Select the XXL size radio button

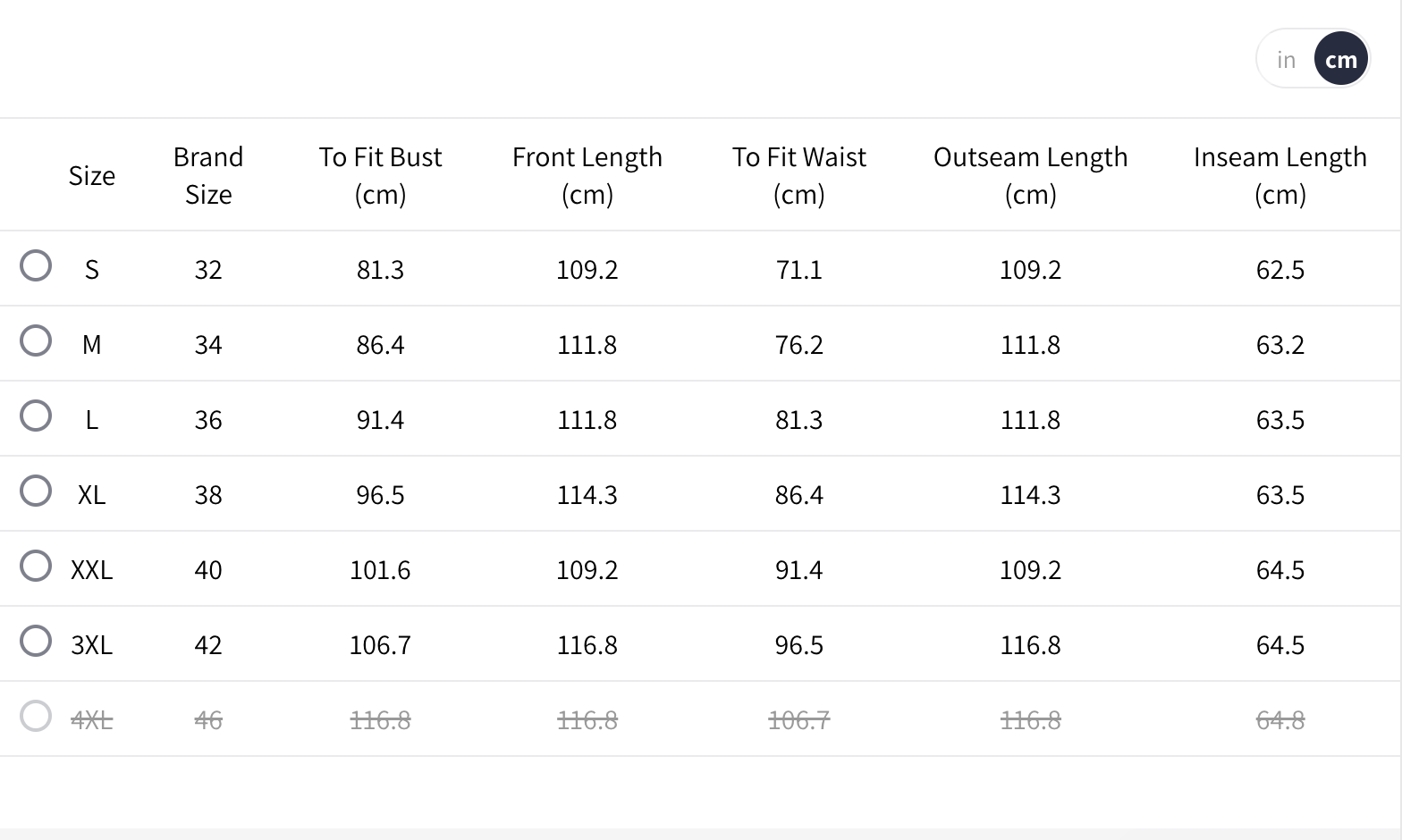tap(36, 566)
